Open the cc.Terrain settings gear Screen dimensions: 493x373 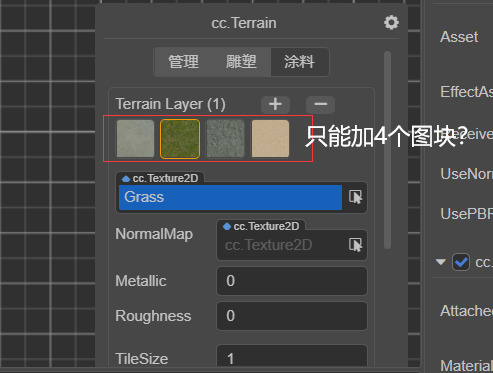(391, 23)
